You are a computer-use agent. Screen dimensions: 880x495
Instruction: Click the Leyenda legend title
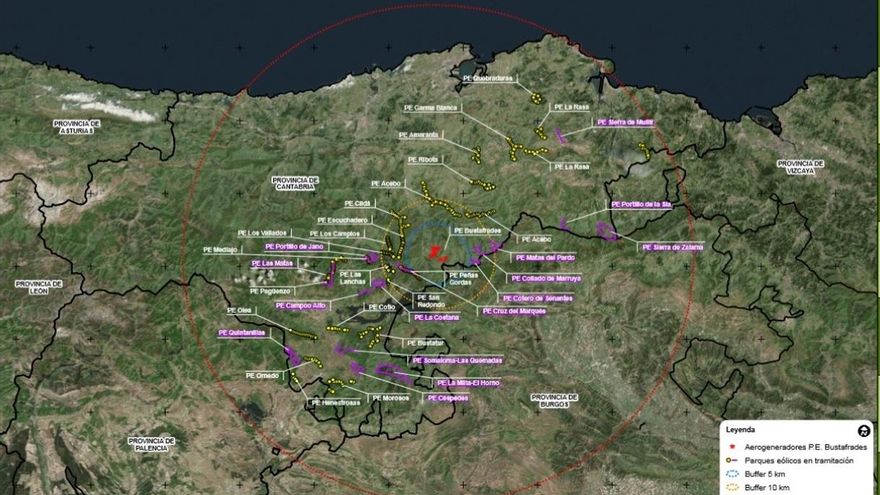[742, 428]
